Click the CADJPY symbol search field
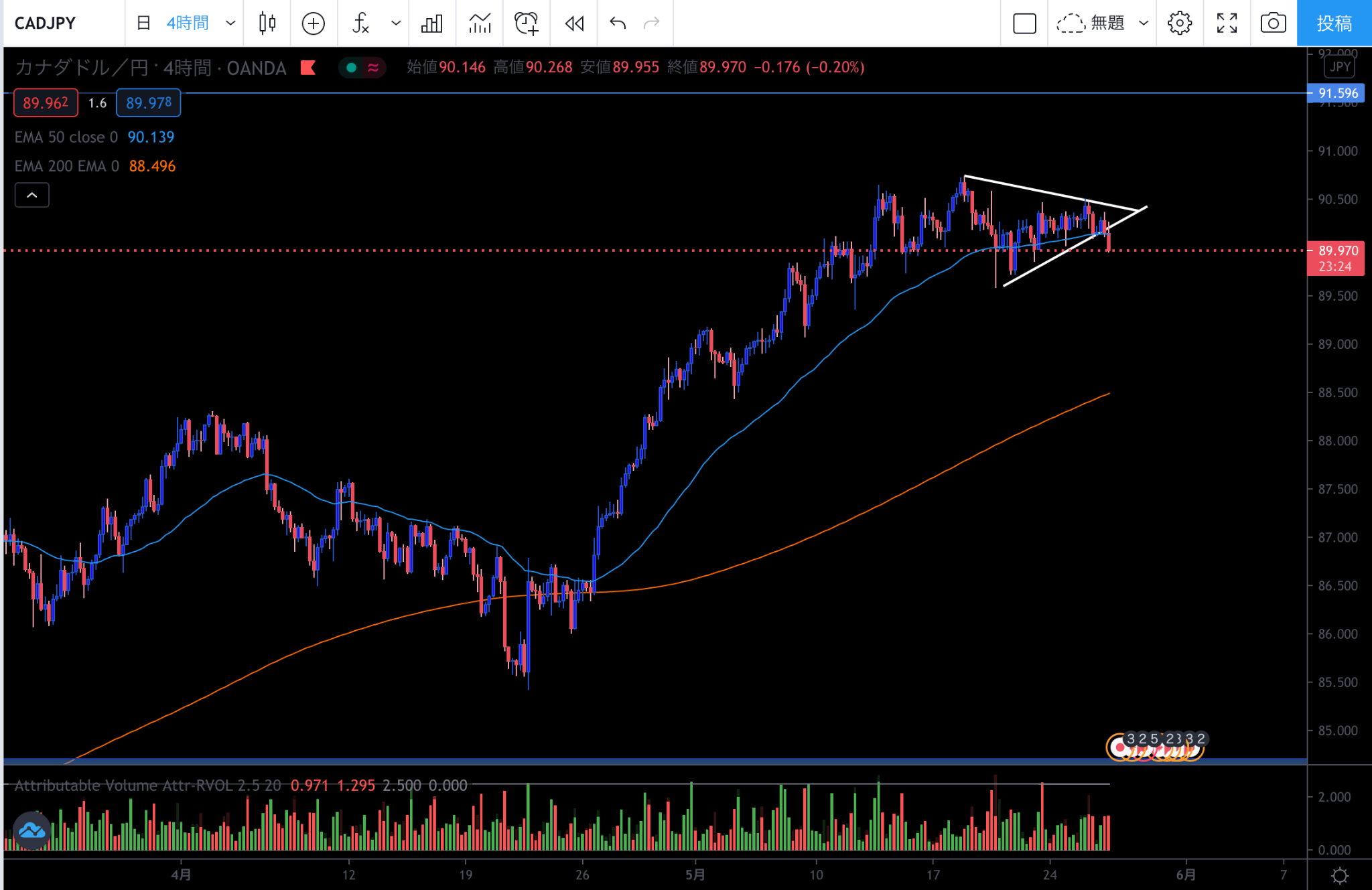This screenshot has width=1372, height=890. (x=46, y=23)
